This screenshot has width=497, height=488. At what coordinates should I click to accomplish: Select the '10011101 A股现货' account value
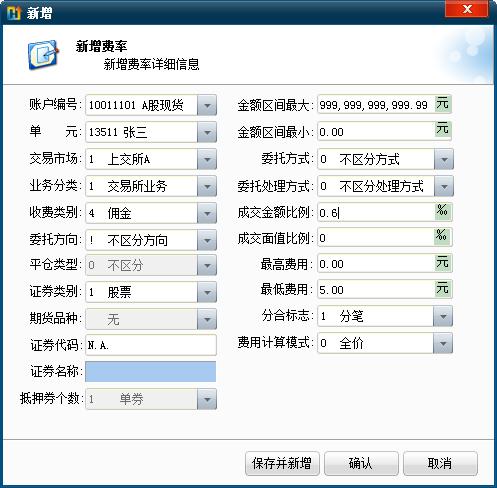tap(136, 105)
